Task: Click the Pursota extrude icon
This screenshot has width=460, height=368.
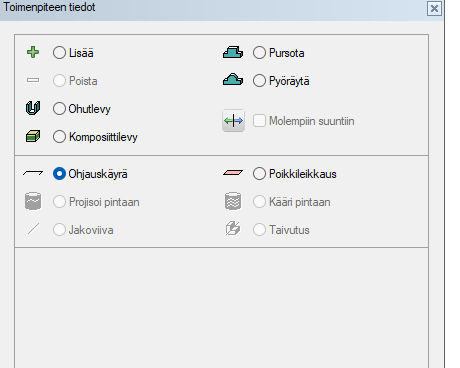Action: point(233,52)
